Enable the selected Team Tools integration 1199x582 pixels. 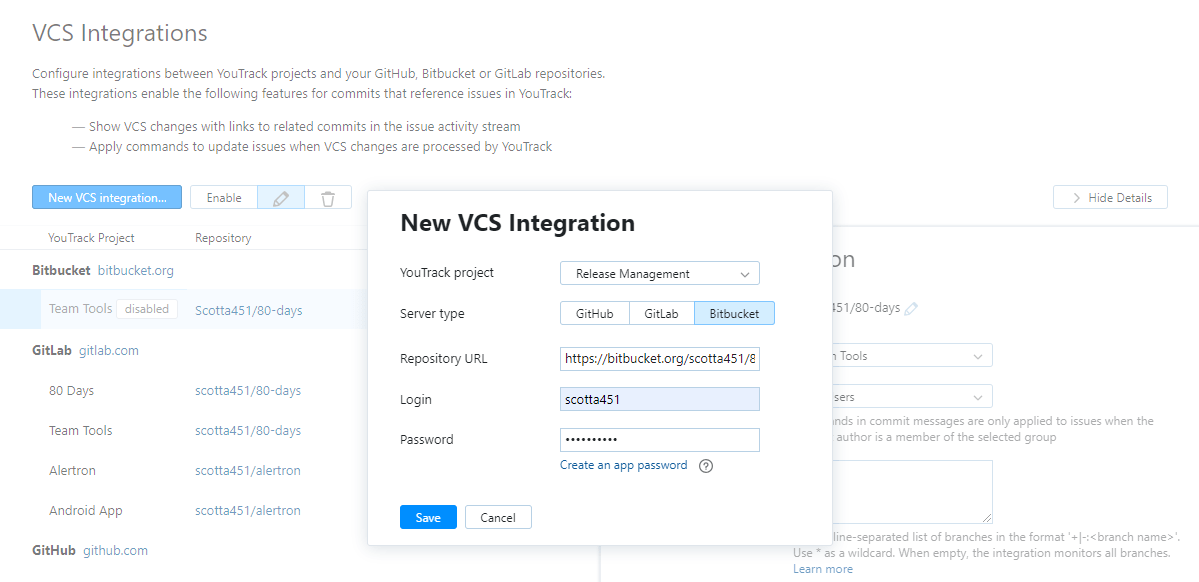click(223, 196)
